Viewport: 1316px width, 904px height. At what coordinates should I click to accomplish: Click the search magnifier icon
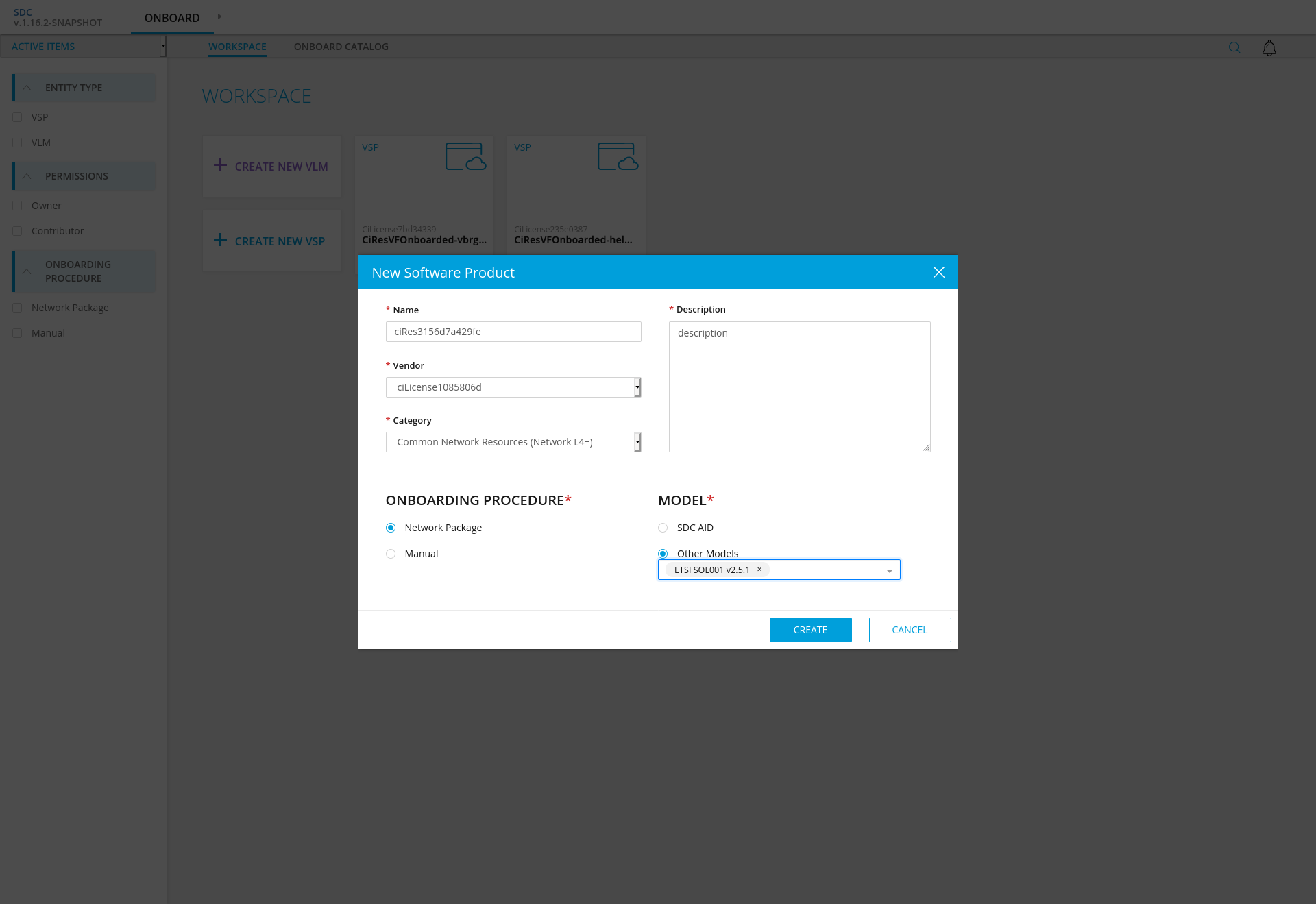[x=1234, y=47]
